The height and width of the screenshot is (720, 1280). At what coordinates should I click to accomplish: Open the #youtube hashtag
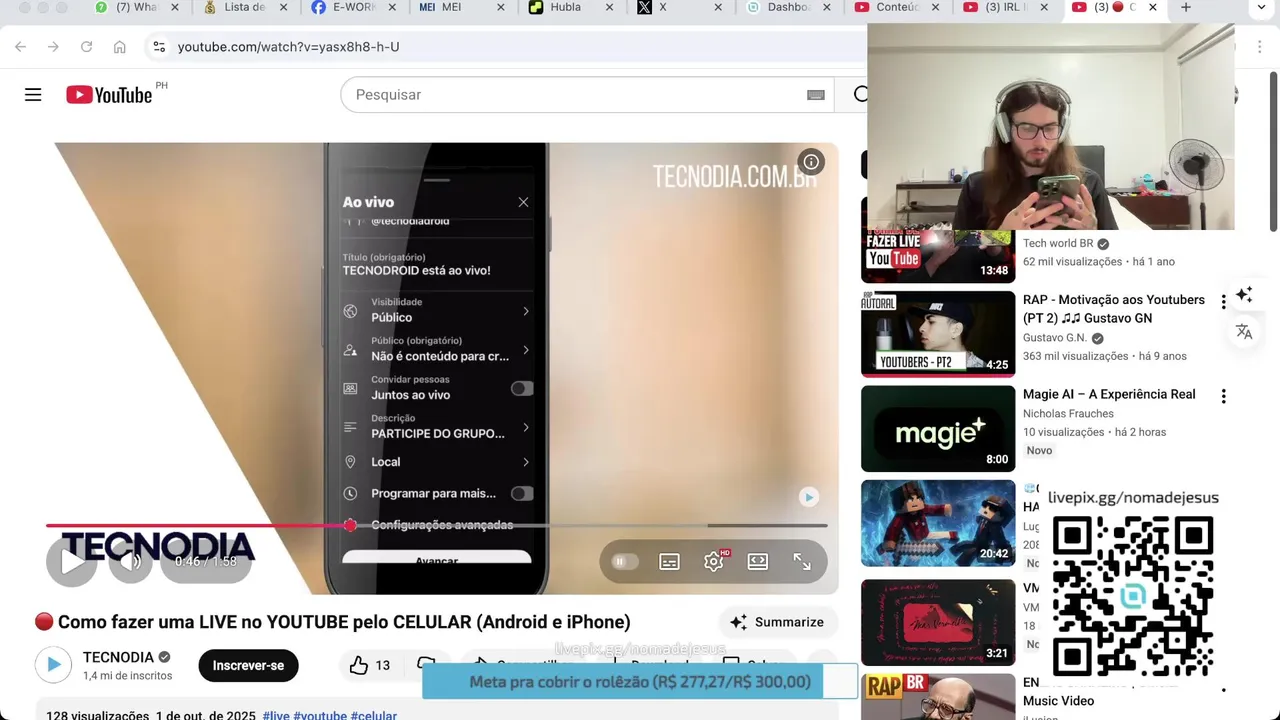[x=319, y=716]
